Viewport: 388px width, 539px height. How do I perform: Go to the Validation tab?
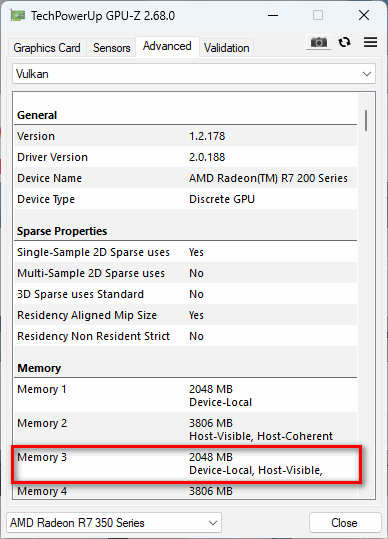point(226,48)
